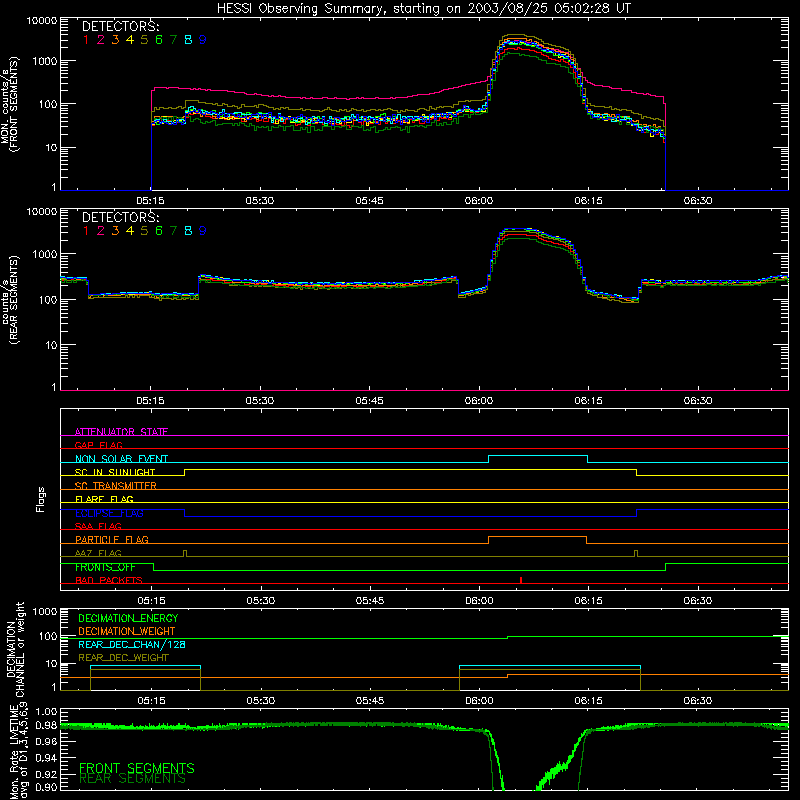Image resolution: width=800 pixels, height=800 pixels.
Task: Select detector 9 in rear segments legend
Action: click(x=203, y=231)
